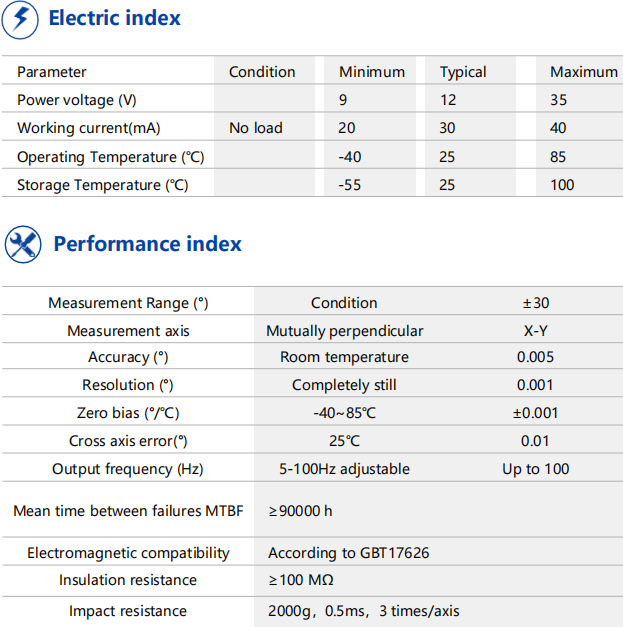Click the wrench tools Performance index icon

23,245
